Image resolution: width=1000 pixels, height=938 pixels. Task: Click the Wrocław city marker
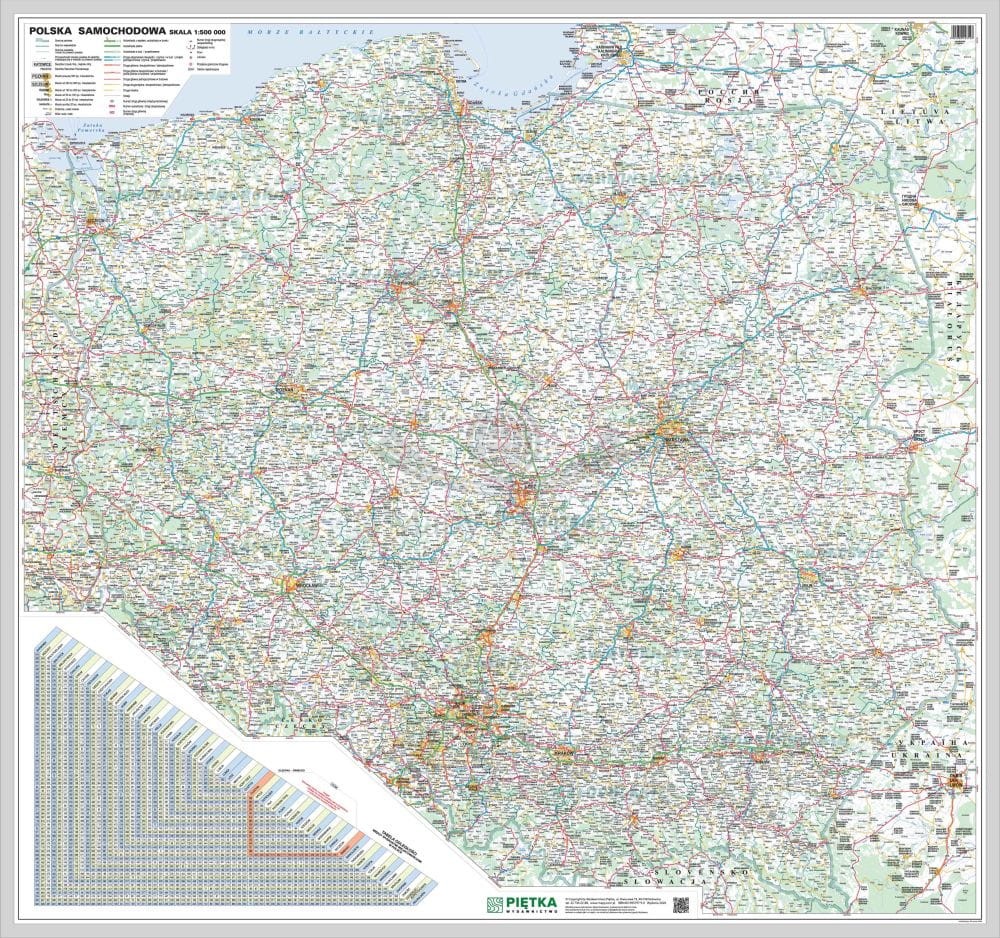291,585
